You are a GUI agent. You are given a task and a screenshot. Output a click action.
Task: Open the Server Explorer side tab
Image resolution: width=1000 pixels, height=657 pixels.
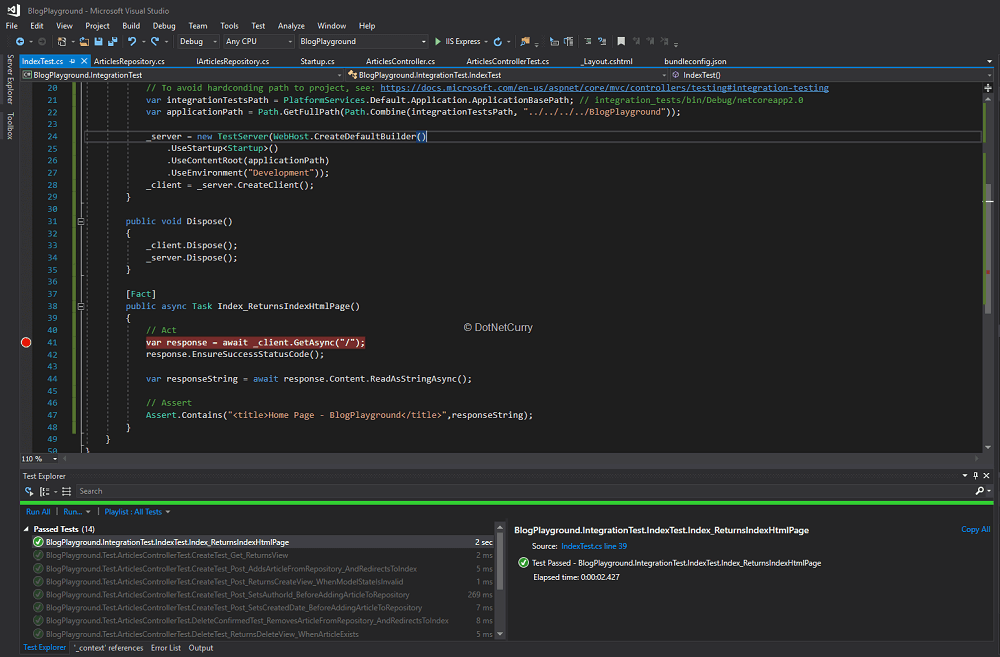tap(10, 79)
